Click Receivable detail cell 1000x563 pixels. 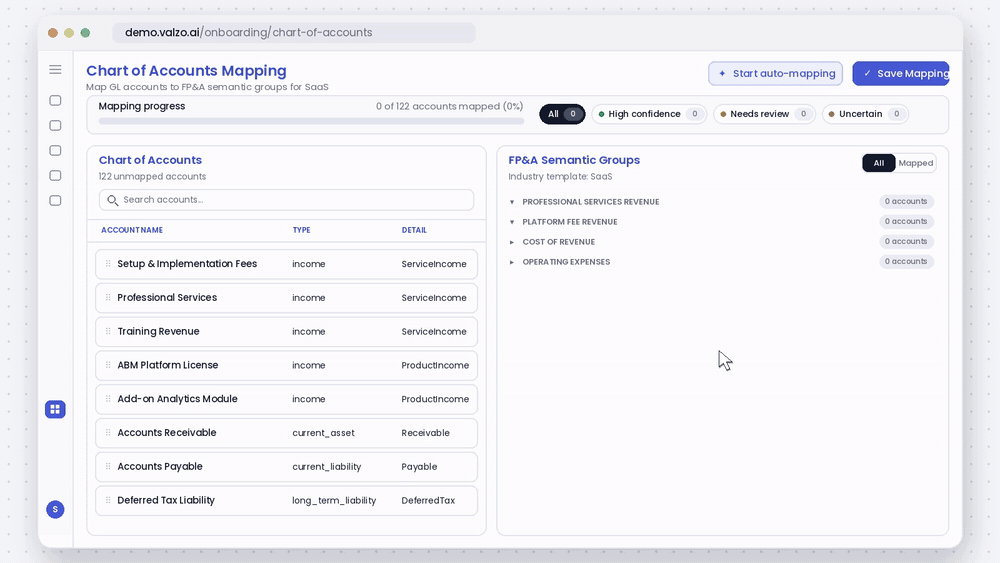coord(425,433)
